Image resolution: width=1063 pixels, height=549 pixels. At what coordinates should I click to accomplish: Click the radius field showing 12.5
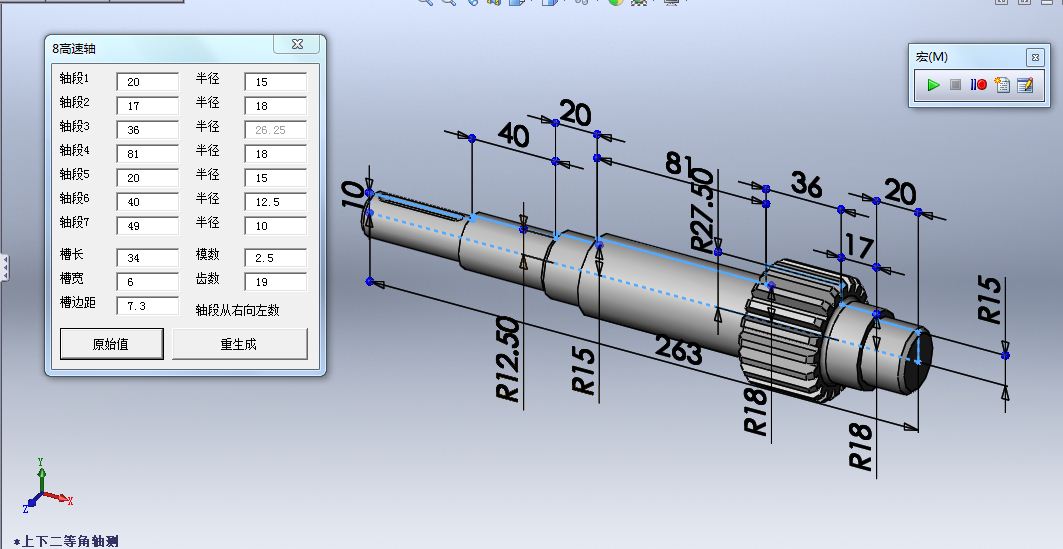tap(275, 202)
